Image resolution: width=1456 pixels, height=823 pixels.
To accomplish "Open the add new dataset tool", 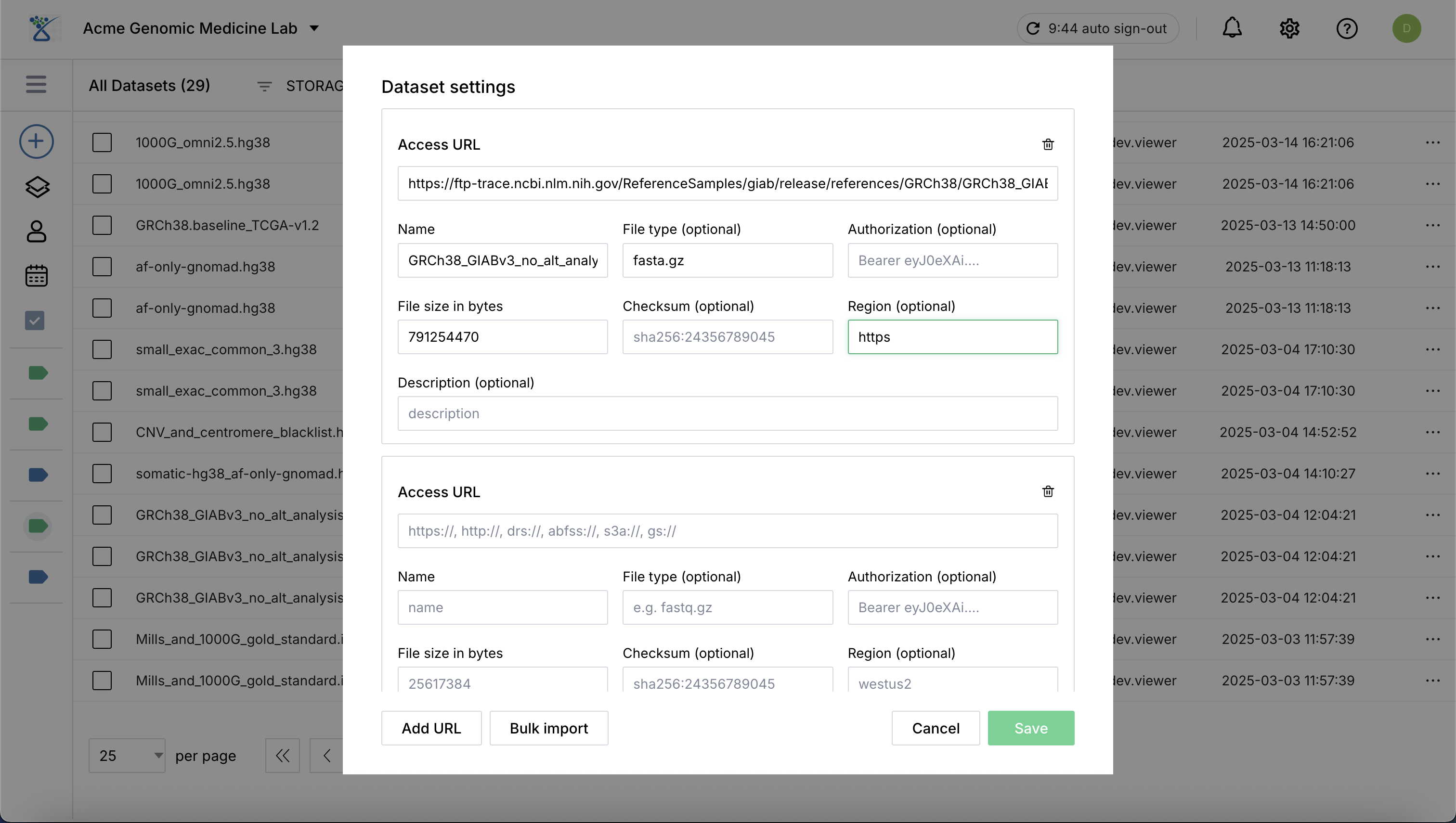I will [36, 141].
